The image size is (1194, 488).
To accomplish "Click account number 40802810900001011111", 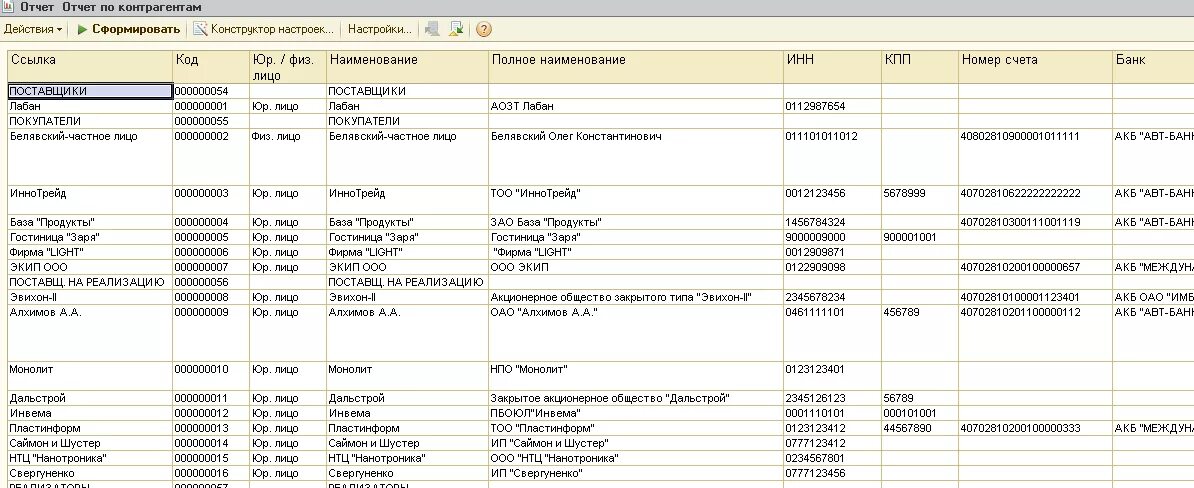I will pyautogui.click(x=1035, y=157).
